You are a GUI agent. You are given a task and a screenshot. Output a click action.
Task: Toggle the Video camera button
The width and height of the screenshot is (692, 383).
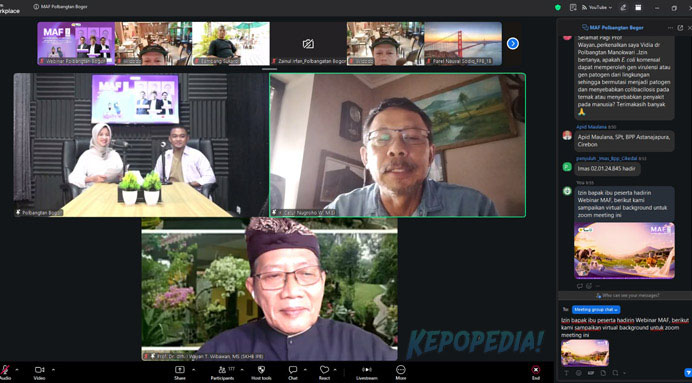click(39, 372)
